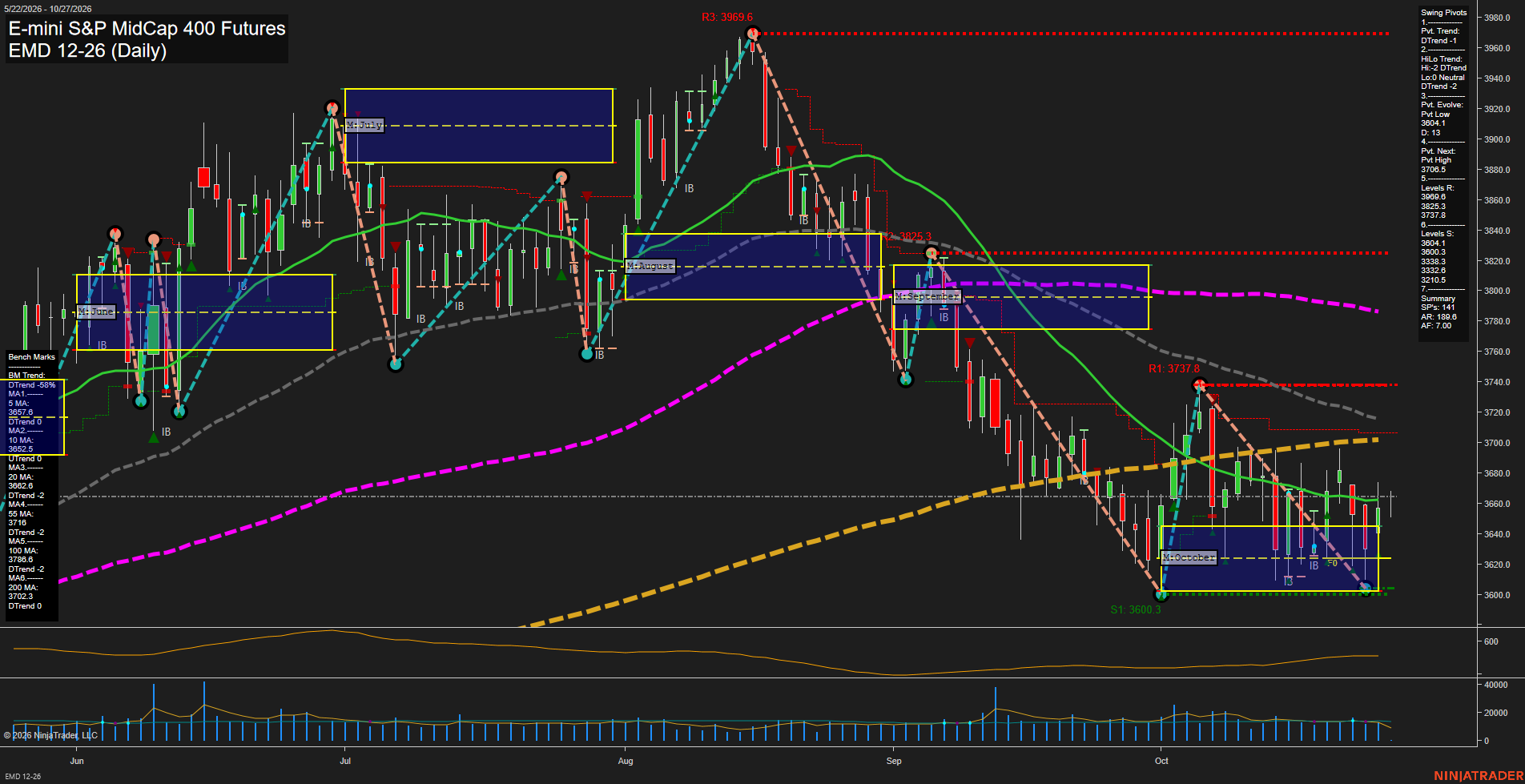Screen dimensions: 1525x784
Task: Click the Levels S: heading in Swing Pivots
Action: [1438, 234]
